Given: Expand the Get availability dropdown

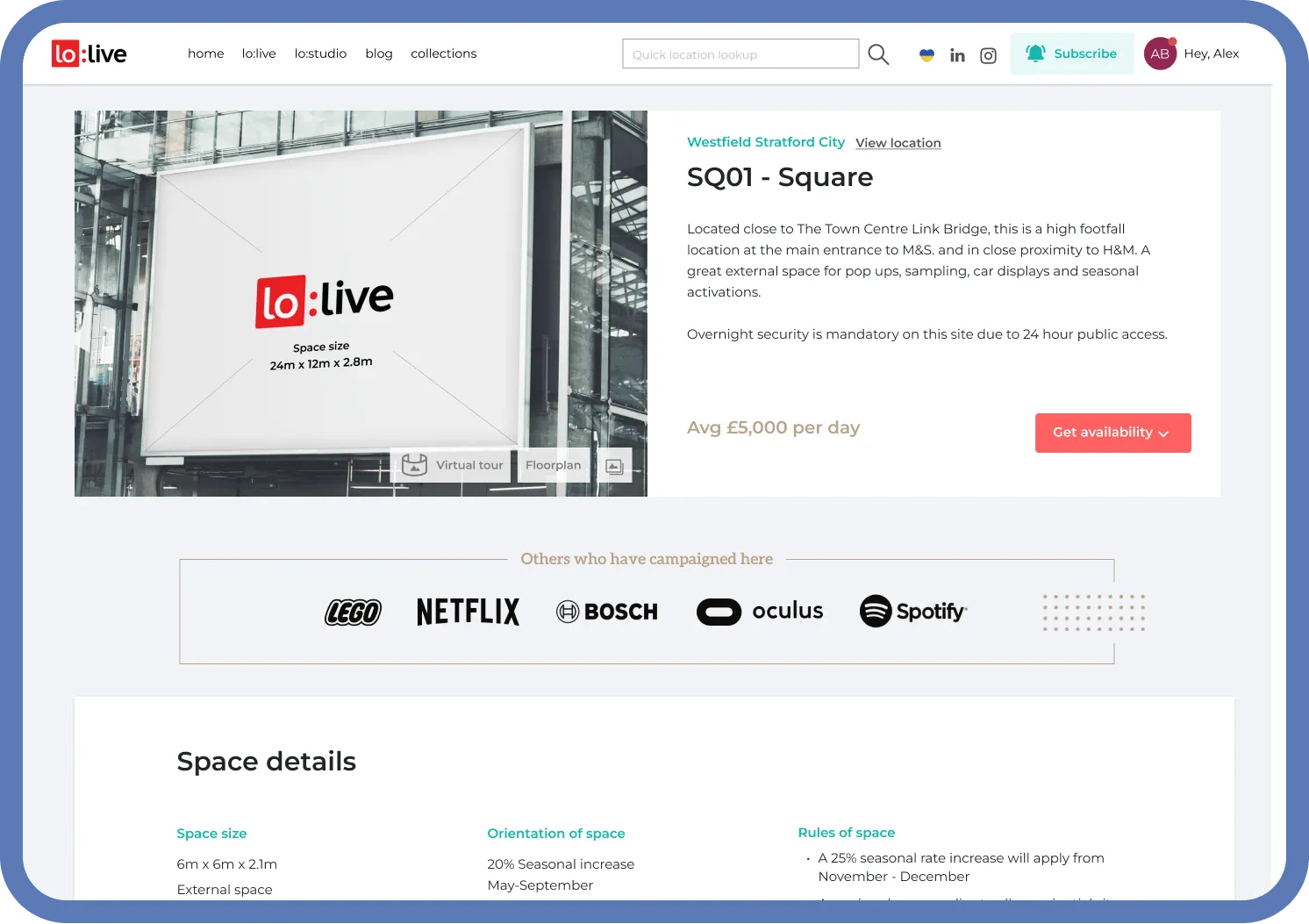Looking at the screenshot, I should point(1113,433).
